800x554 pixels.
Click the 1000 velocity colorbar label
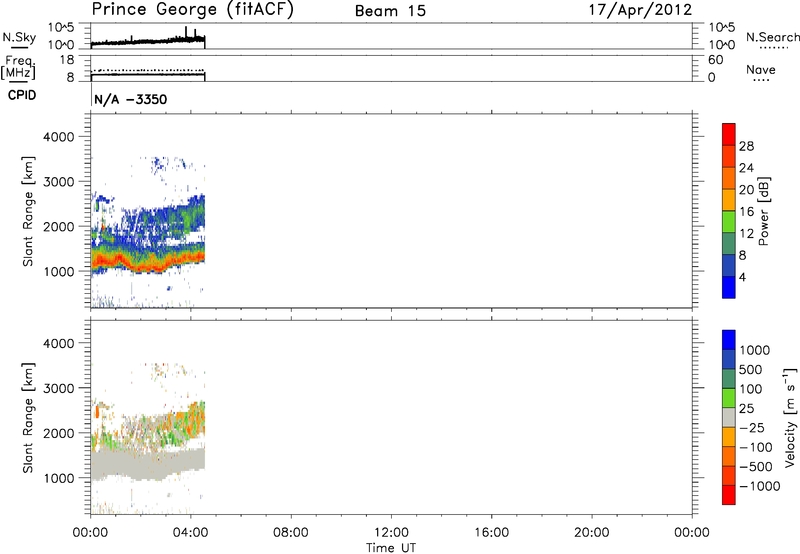755,350
